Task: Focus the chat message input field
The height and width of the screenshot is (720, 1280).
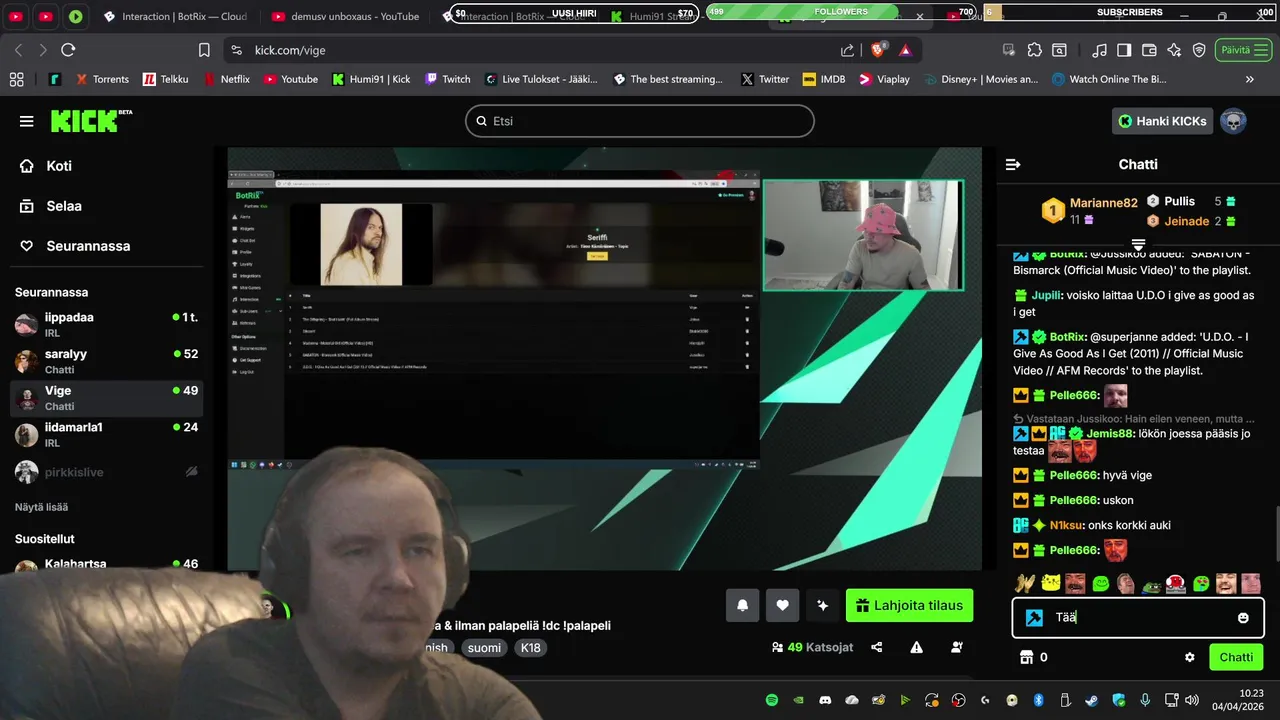Action: click(1138, 618)
